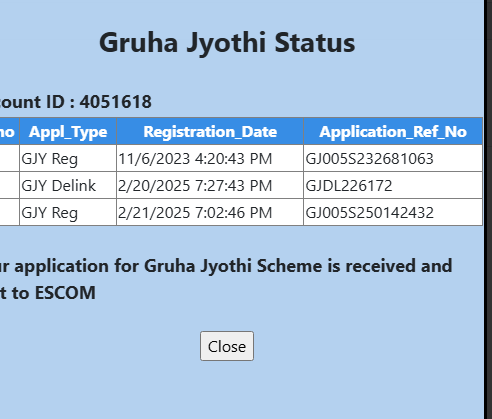Viewport: 492px width, 419px height.
Task: Click date 2/20/2025 7:27:43 PM
Action: coord(195,186)
